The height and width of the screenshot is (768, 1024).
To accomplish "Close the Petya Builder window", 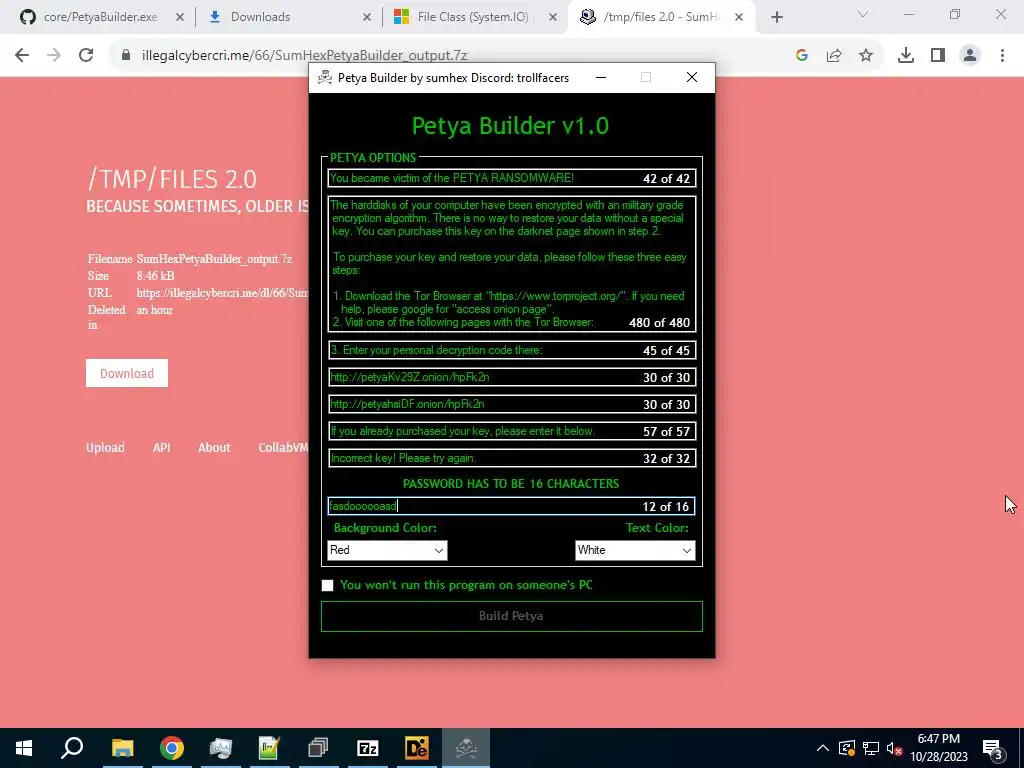I will pyautogui.click(x=692, y=78).
